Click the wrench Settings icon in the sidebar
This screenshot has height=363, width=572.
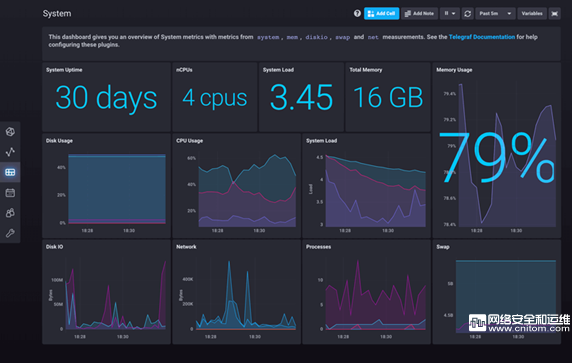10,233
